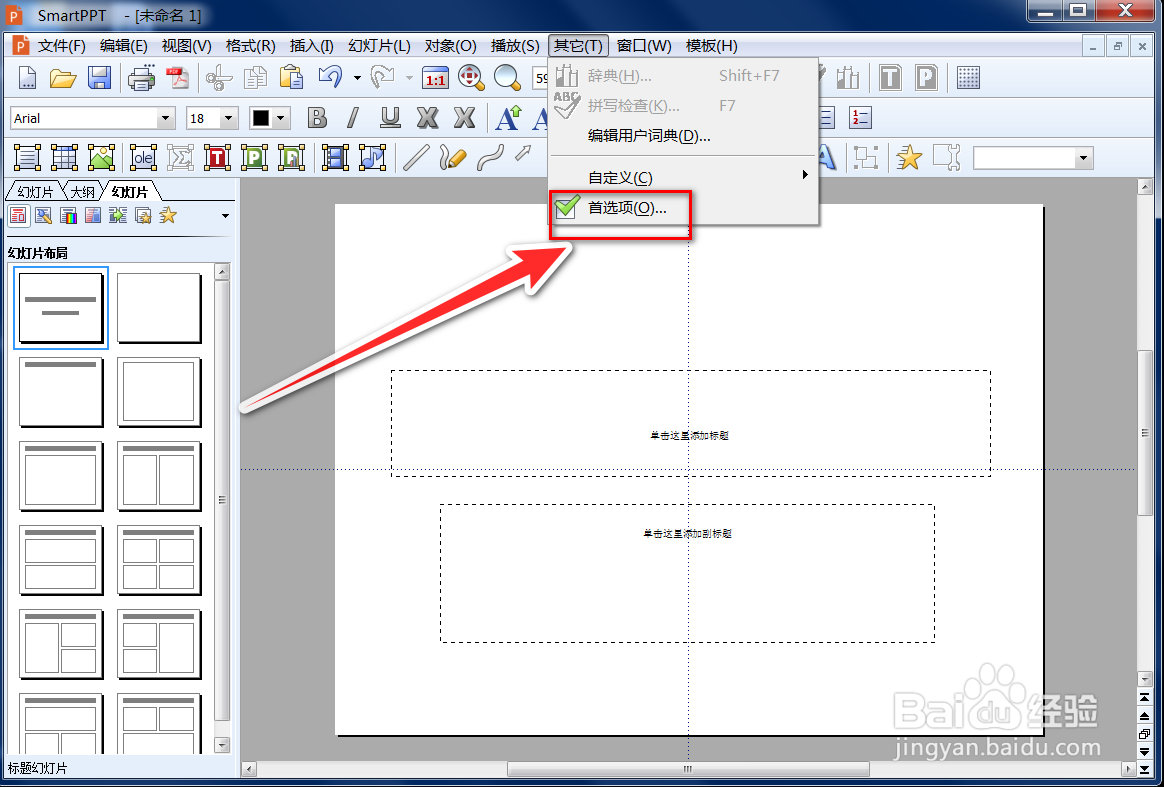Undo last action with the blue arrow

coord(330,77)
